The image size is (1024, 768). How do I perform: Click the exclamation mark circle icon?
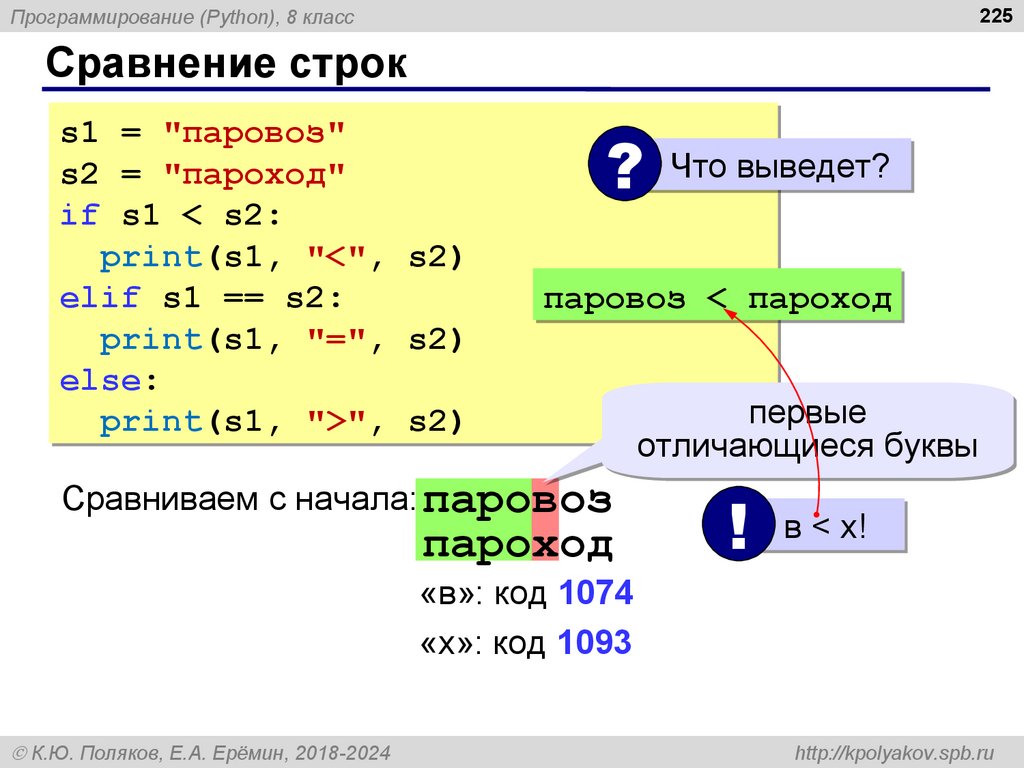(x=738, y=524)
